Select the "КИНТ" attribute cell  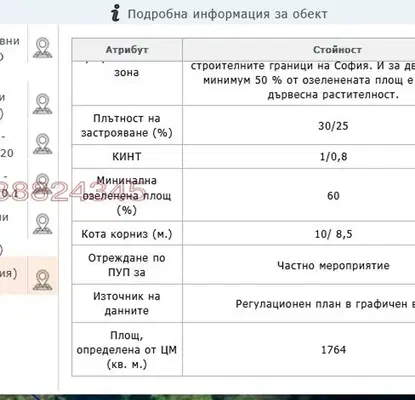[127, 156]
